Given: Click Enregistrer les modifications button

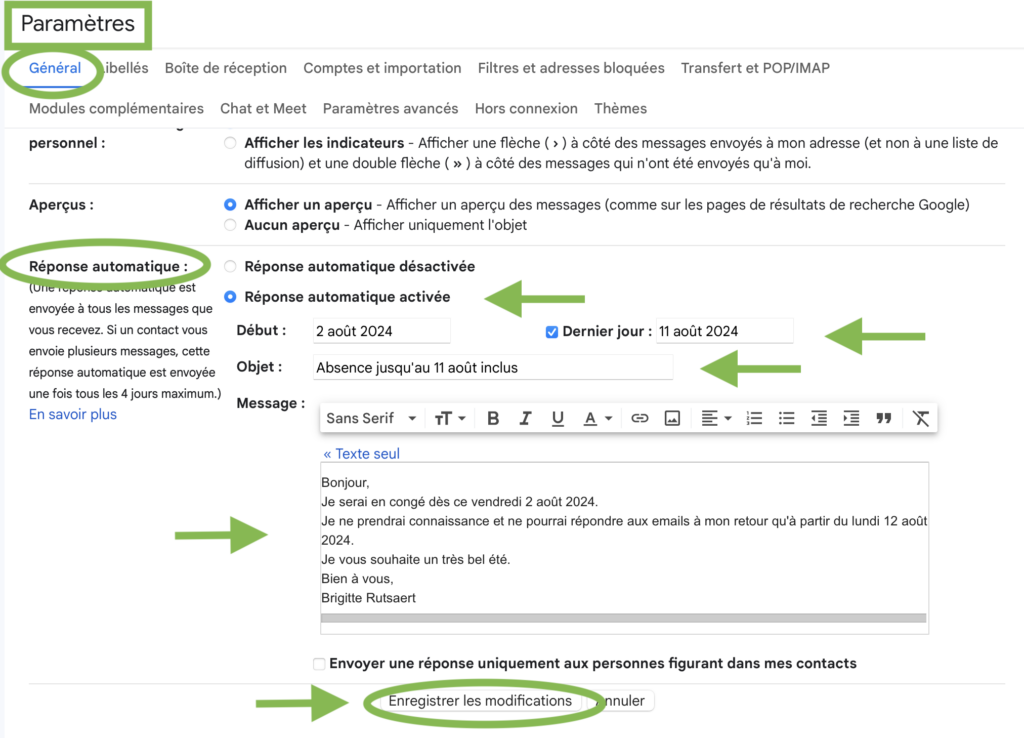Looking at the screenshot, I should click(480, 701).
